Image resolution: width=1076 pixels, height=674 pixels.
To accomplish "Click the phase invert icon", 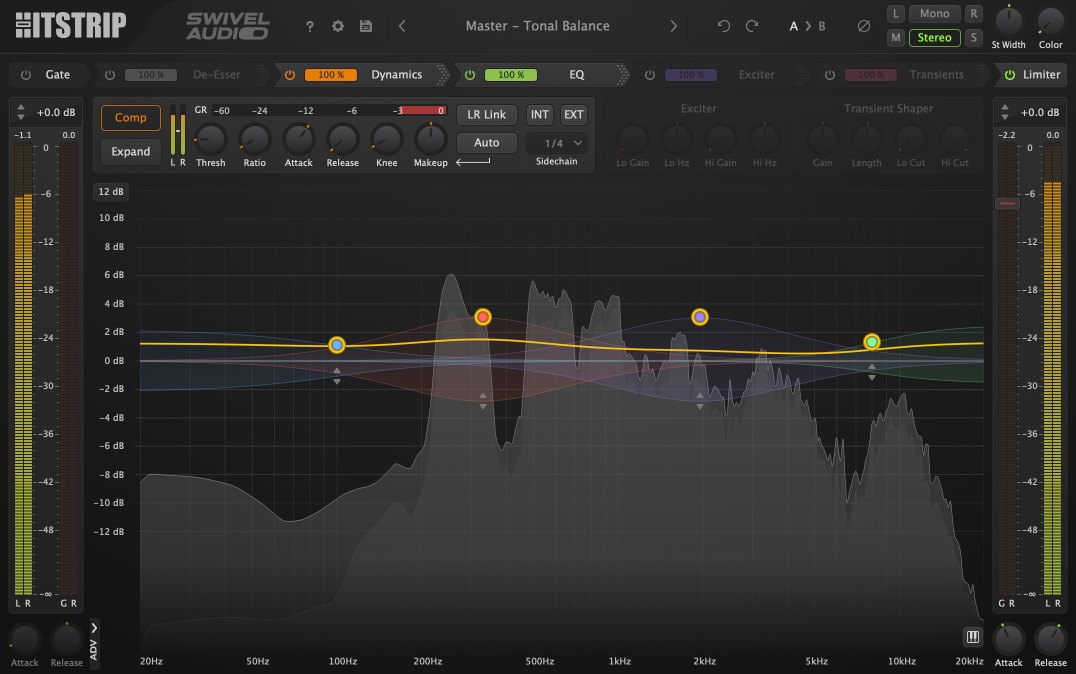I will pos(862,26).
